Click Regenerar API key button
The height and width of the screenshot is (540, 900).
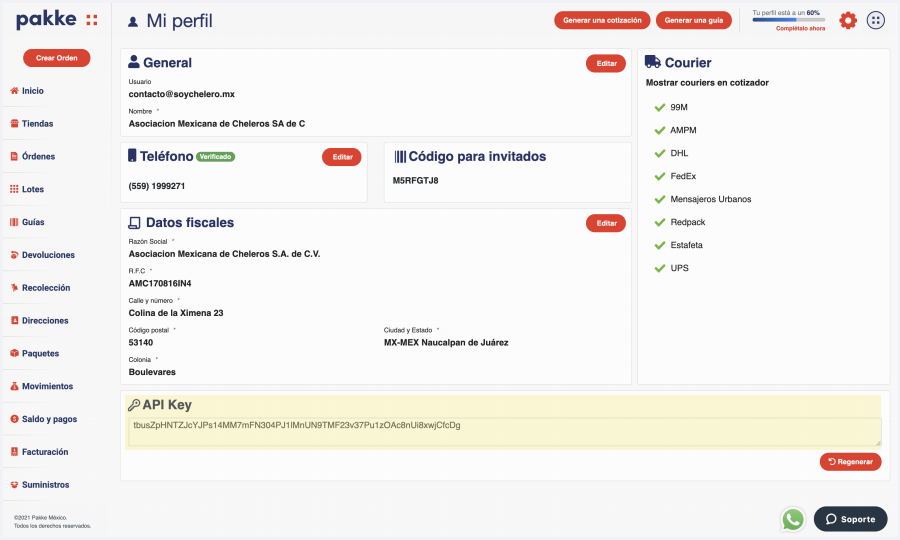(850, 461)
